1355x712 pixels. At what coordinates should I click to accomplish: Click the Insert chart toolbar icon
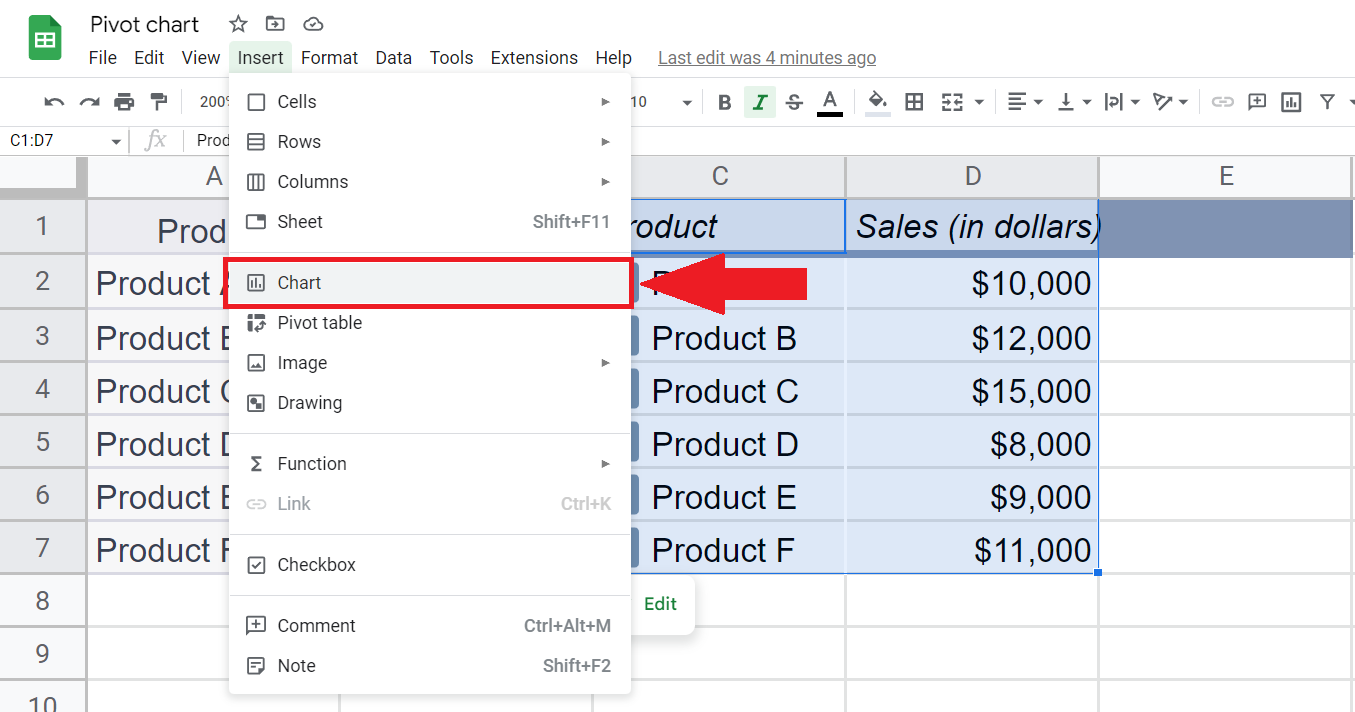click(x=1291, y=102)
